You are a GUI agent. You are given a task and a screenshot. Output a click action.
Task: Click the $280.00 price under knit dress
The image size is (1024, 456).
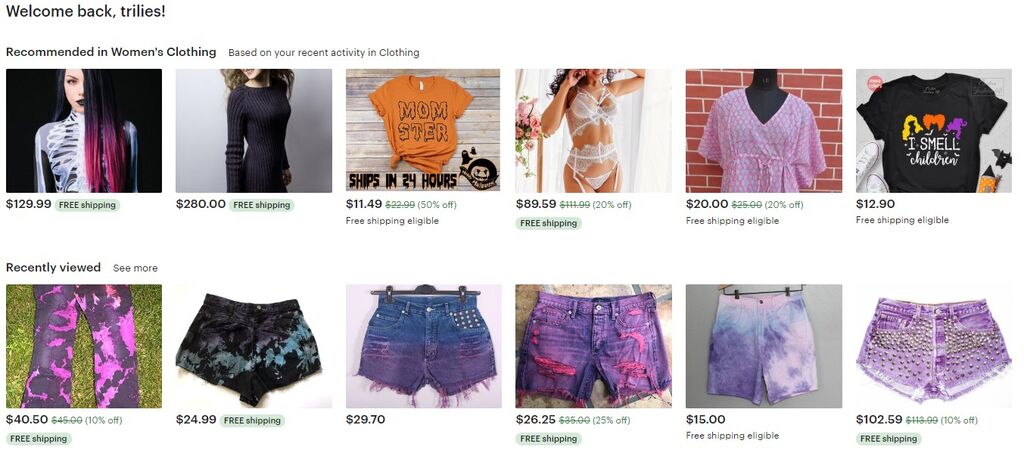[200, 204]
